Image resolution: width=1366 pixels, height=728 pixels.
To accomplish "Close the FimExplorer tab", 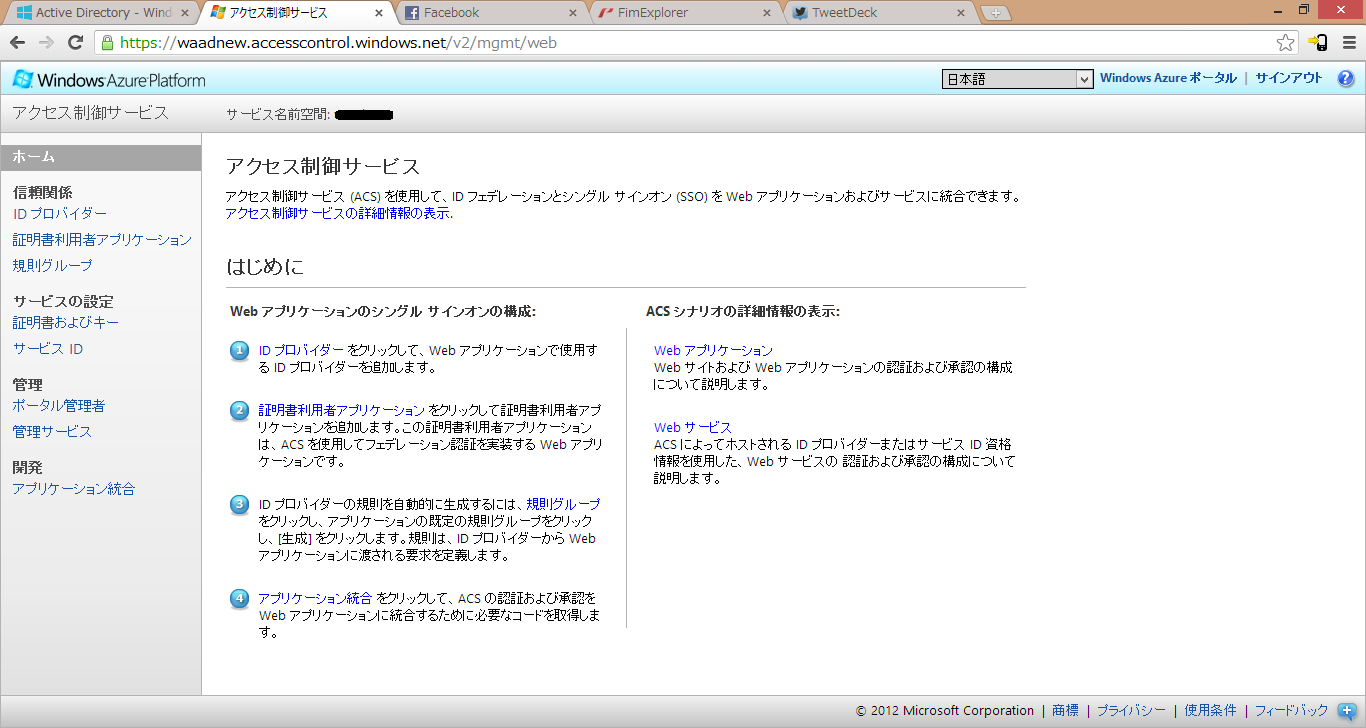I will click(x=767, y=13).
